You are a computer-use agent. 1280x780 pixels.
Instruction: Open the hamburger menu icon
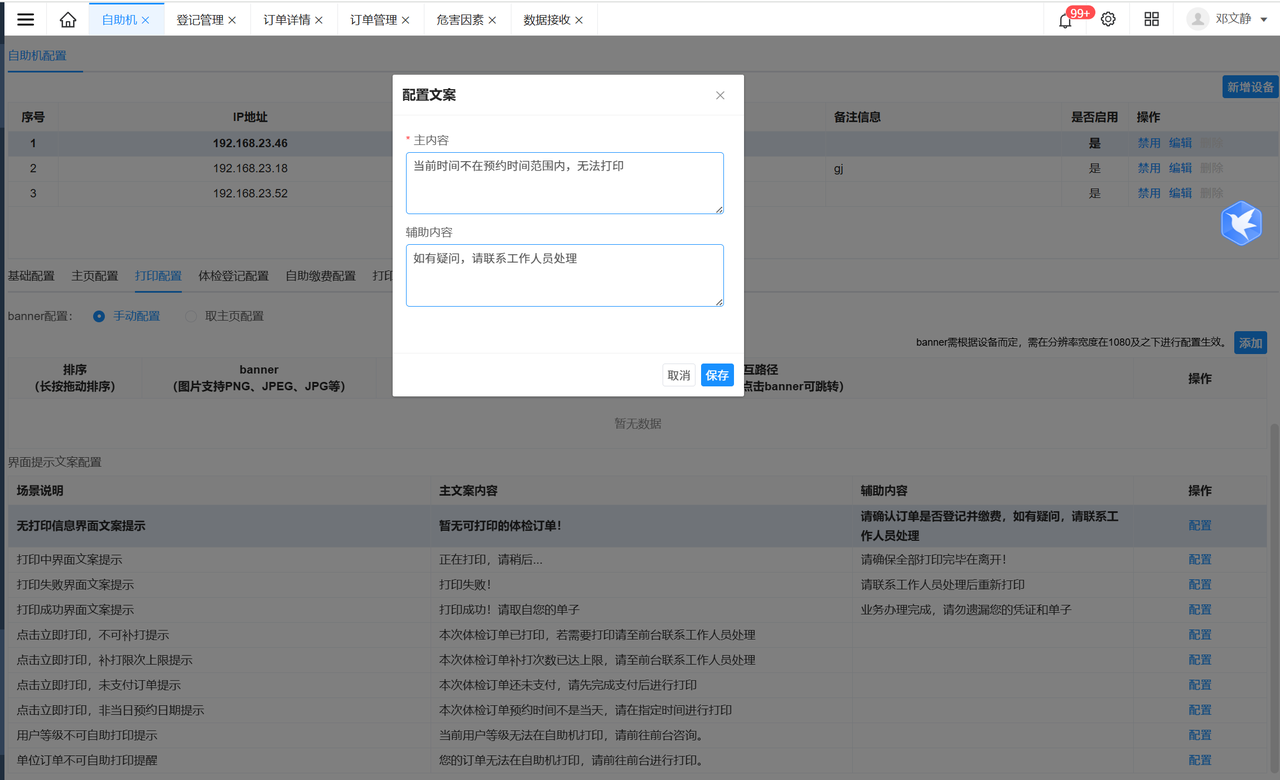26,19
